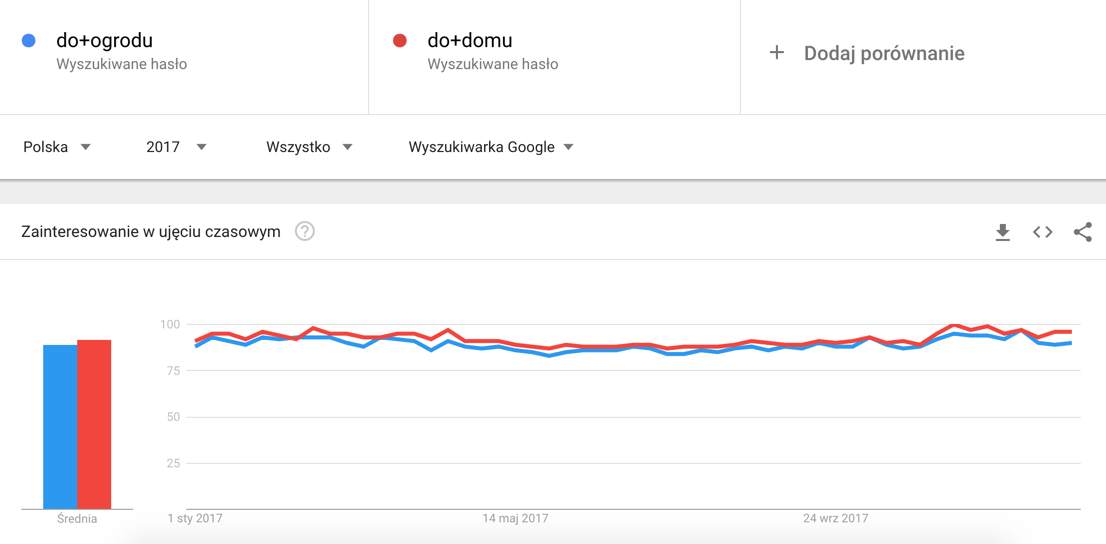The image size is (1106, 544).
Task: Share the interest over time chart
Action: (1083, 232)
